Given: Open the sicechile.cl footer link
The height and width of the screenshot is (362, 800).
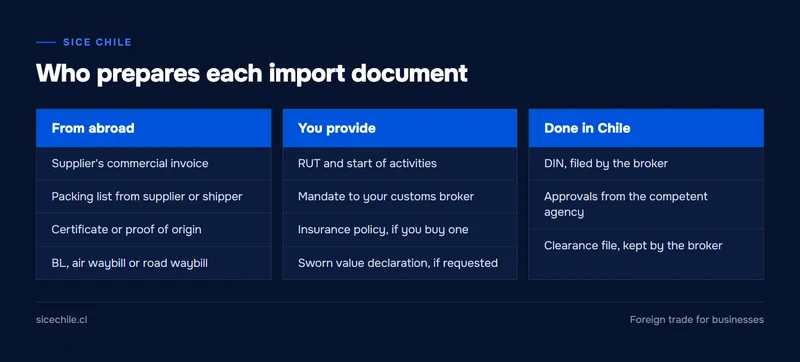Looking at the screenshot, I should 62,320.
